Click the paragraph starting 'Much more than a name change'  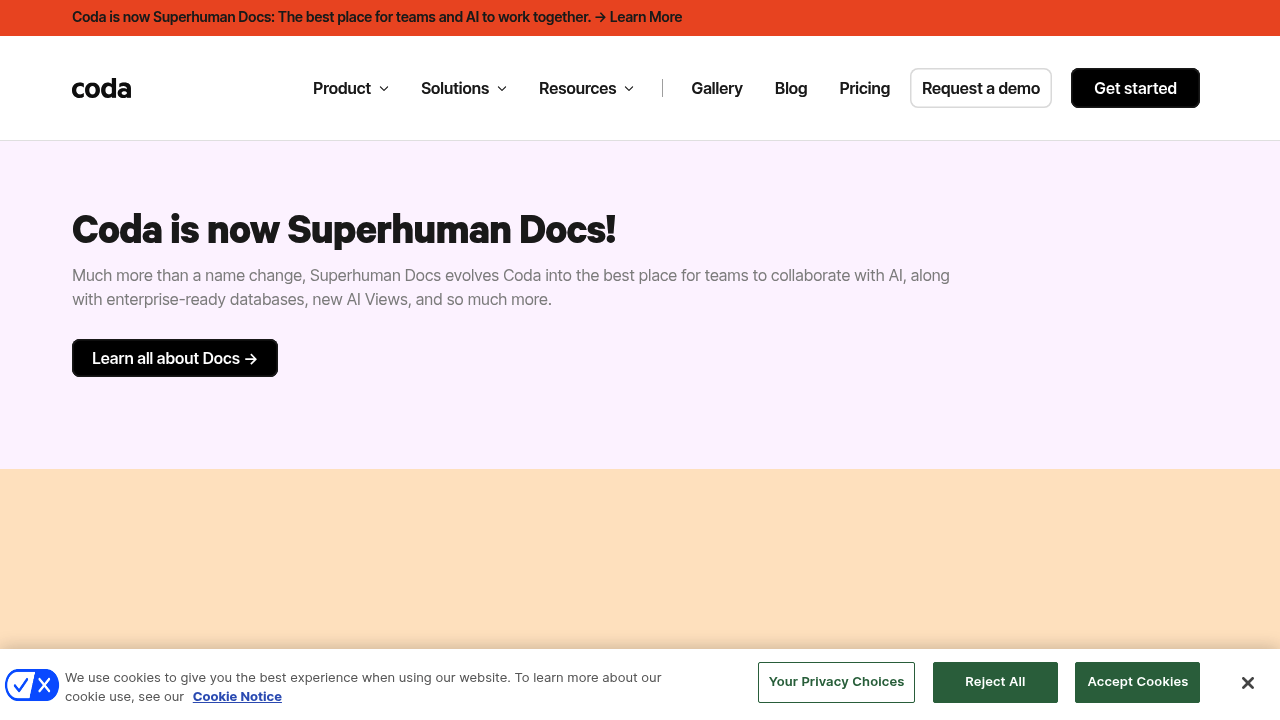tap(511, 287)
